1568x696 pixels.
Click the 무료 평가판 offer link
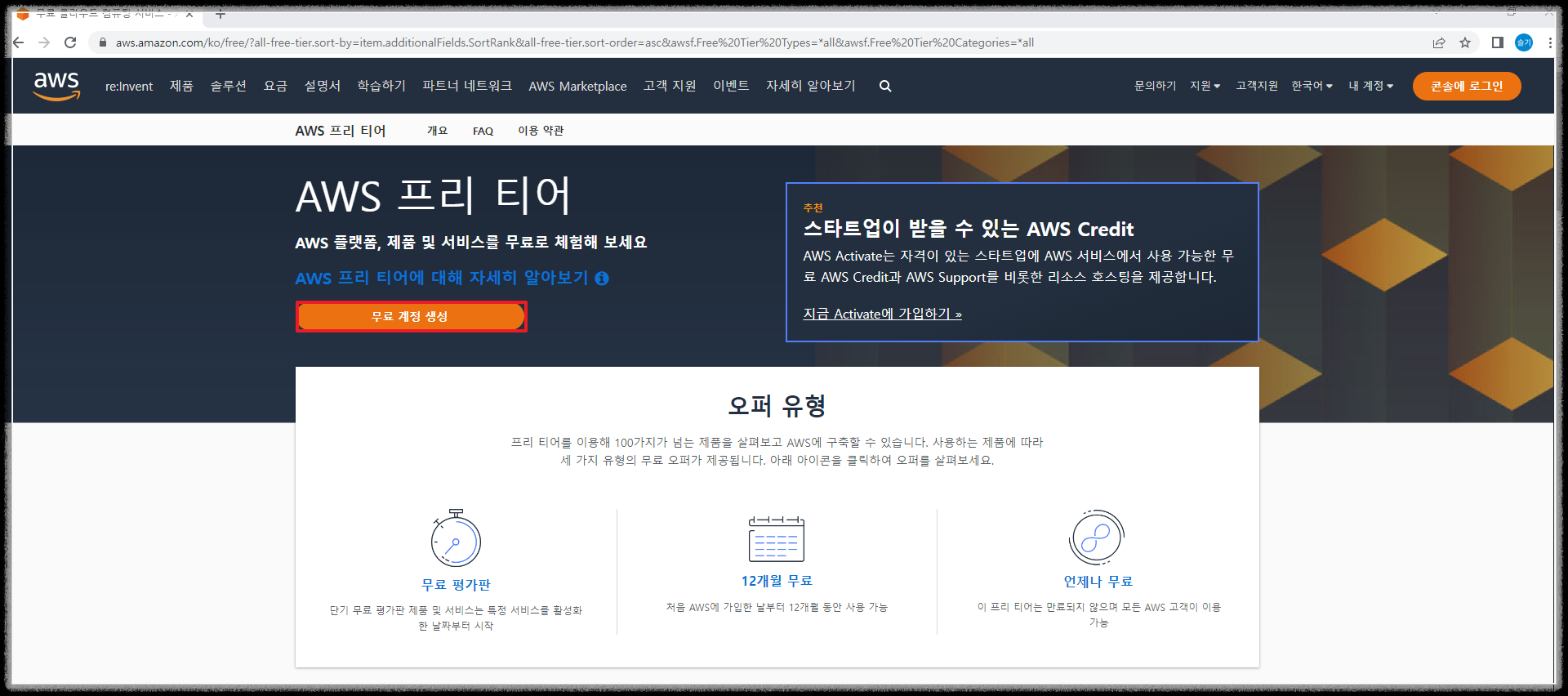point(456,585)
